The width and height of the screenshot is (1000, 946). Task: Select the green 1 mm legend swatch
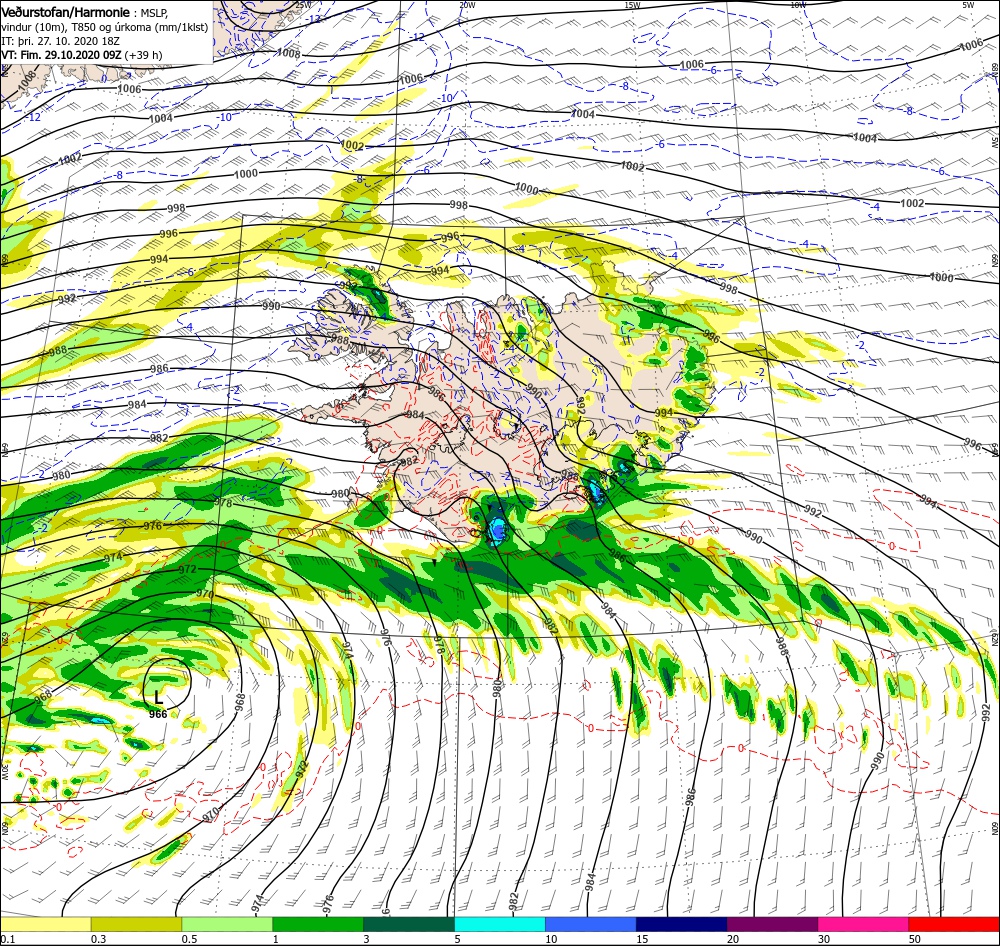pos(318,924)
